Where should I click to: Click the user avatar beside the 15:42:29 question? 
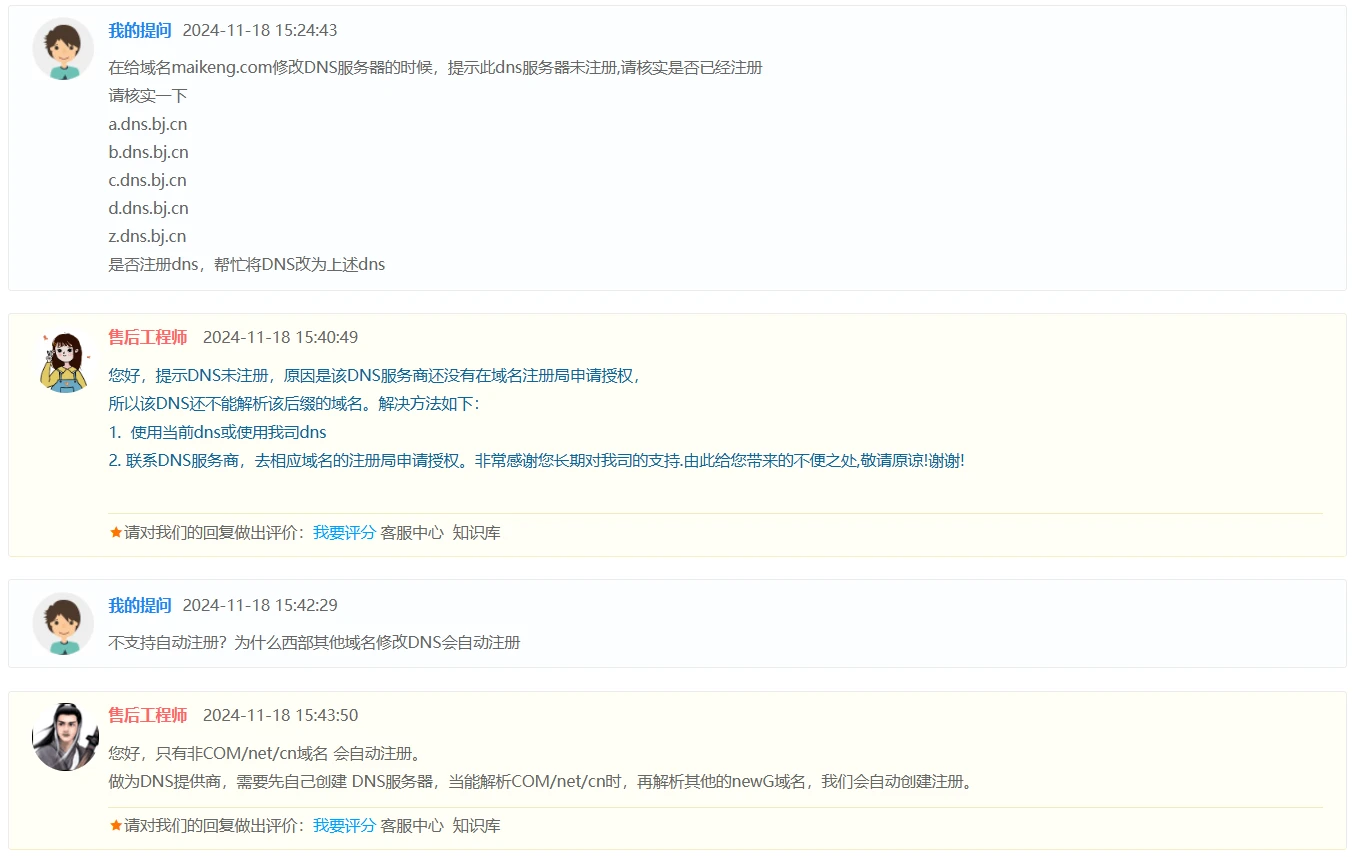[x=64, y=623]
